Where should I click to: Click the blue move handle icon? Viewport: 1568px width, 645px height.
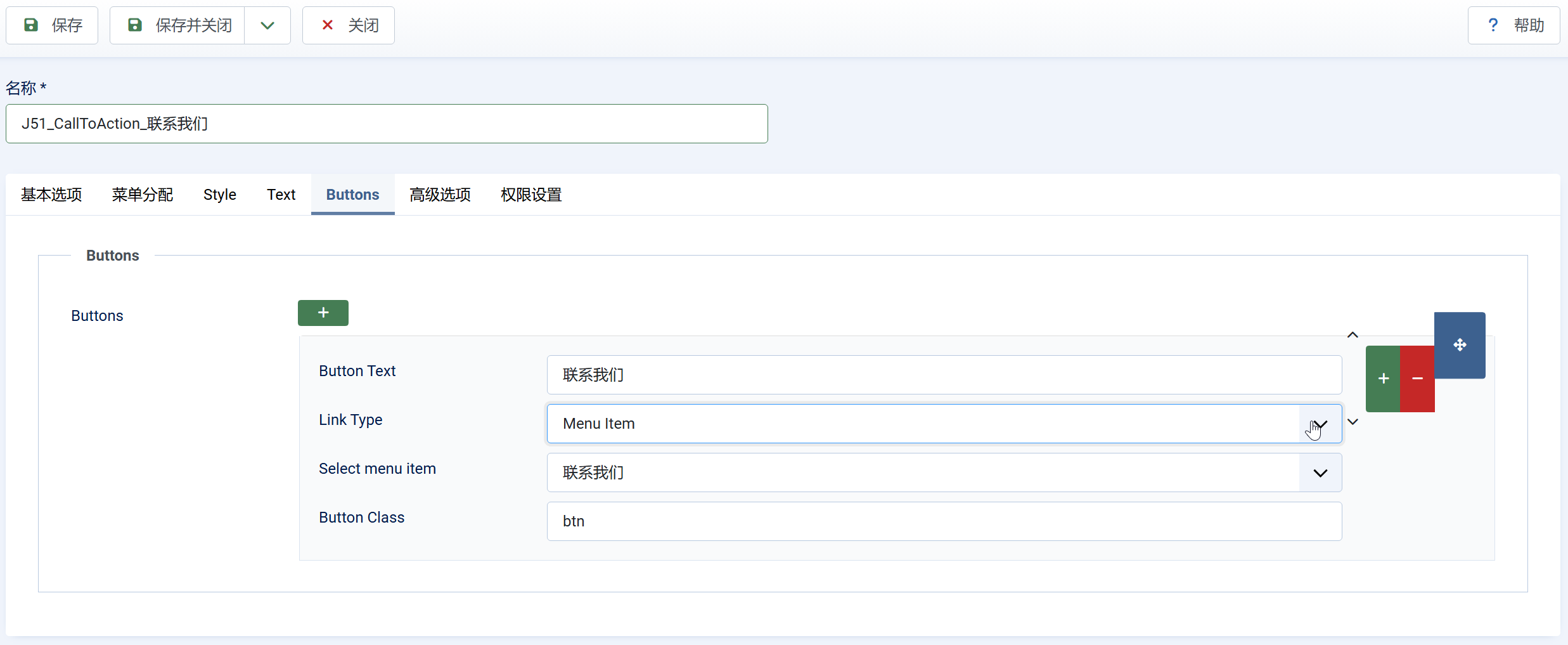point(1459,345)
